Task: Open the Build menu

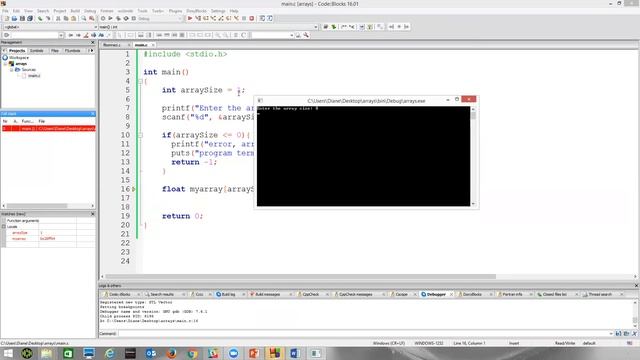Action: click(x=75, y=11)
